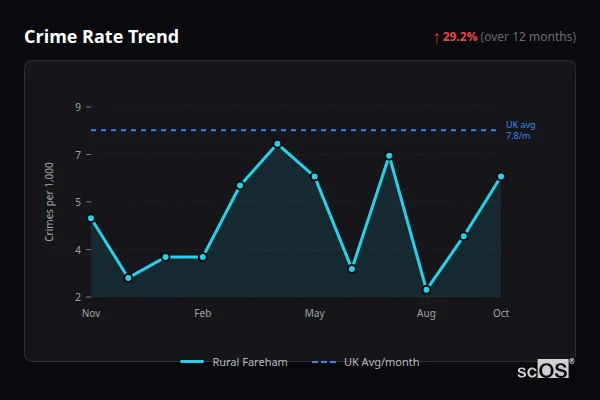This screenshot has width=600, height=400.
Task: Select the Feb data point on the line
Action: (x=203, y=257)
